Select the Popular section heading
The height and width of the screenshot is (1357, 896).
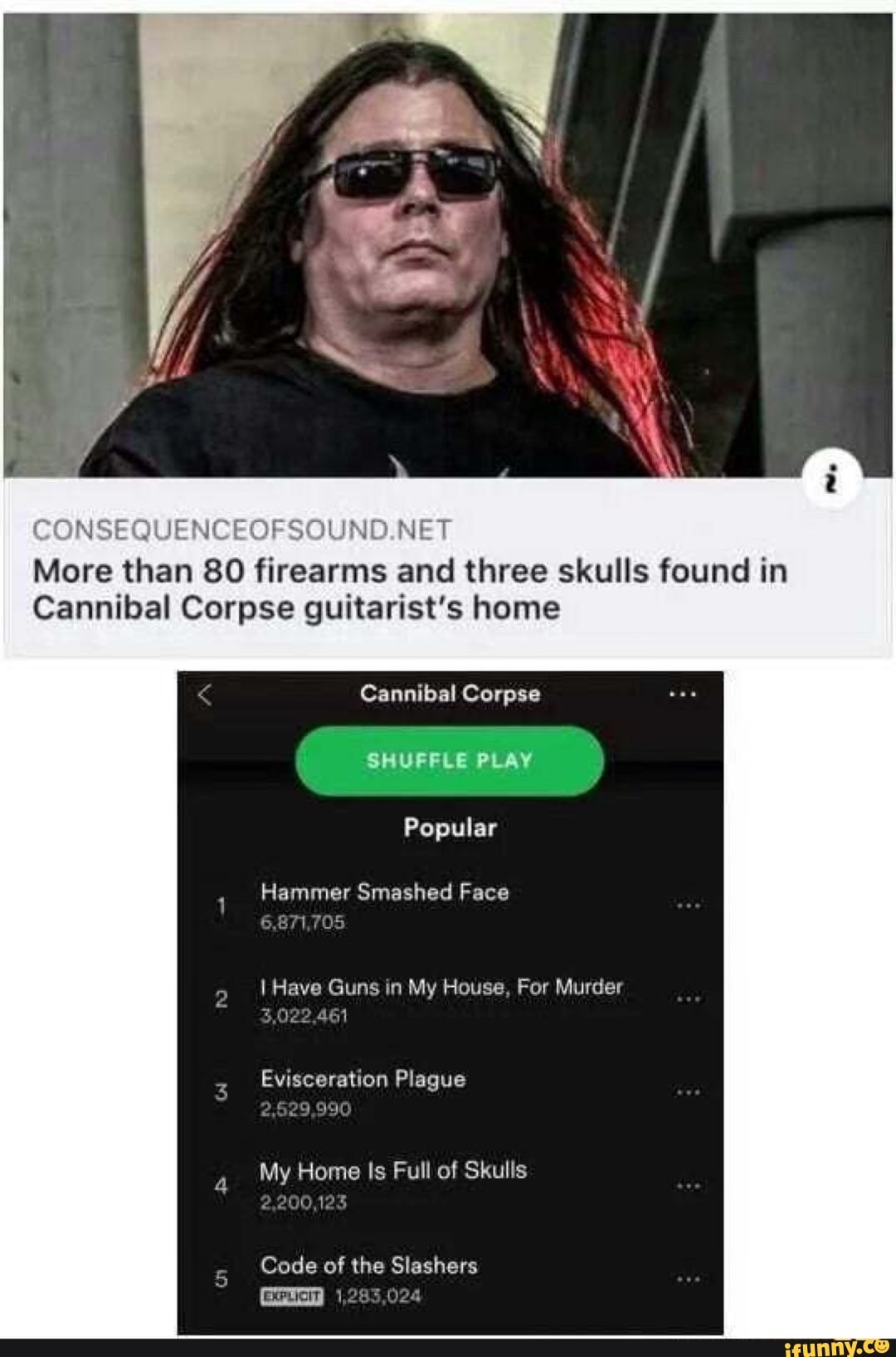pos(450,827)
